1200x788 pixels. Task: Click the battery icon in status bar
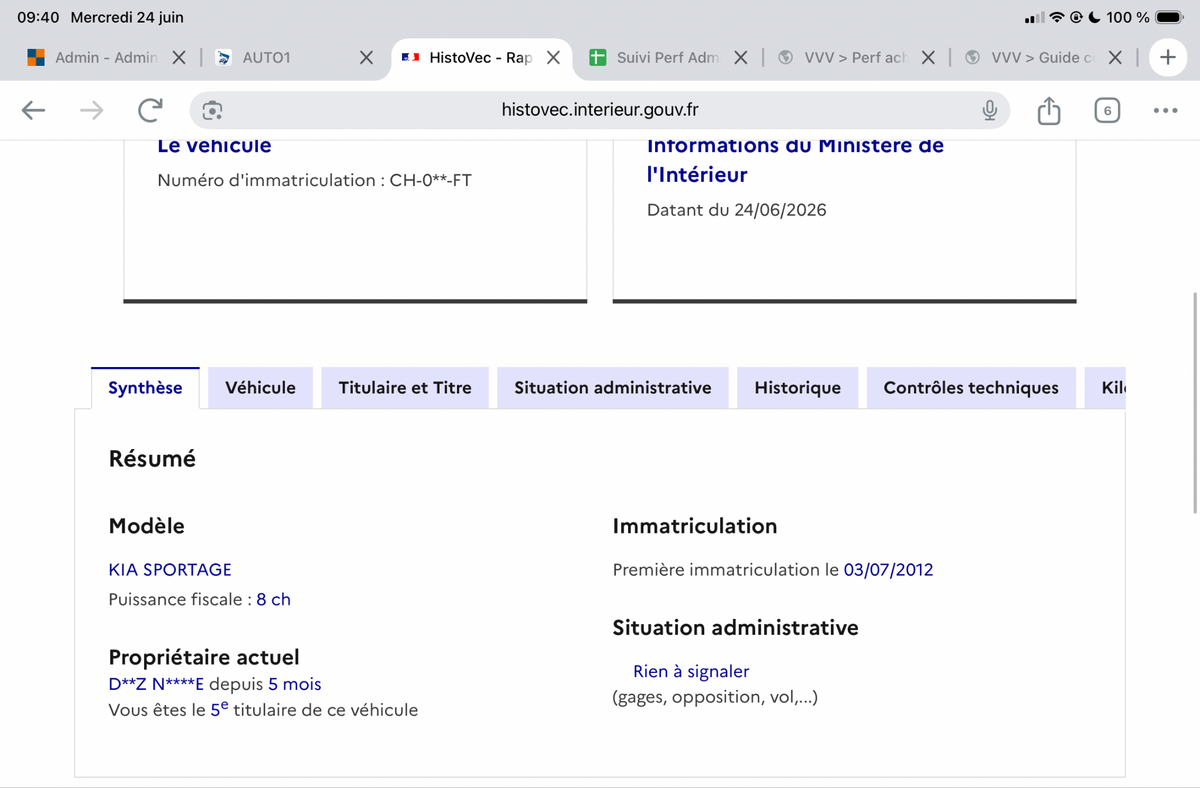[x=1169, y=17]
